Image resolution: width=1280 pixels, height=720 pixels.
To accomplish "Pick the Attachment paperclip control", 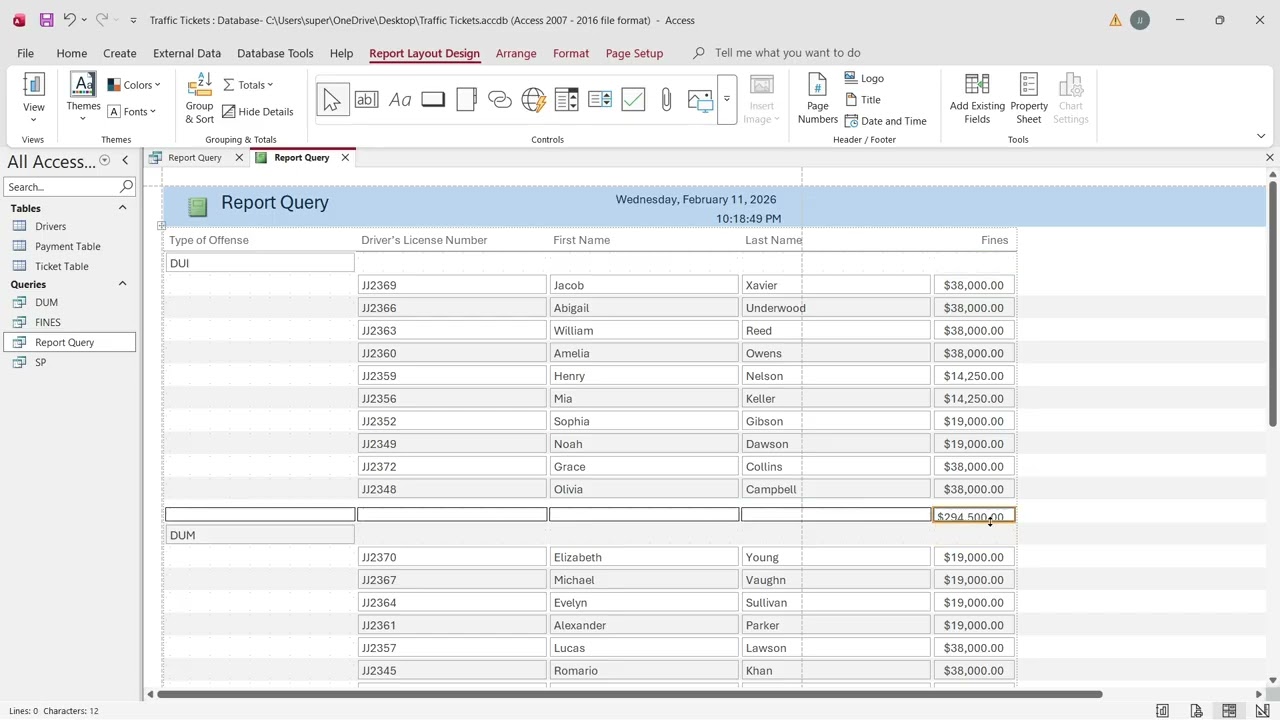I will coord(666,100).
